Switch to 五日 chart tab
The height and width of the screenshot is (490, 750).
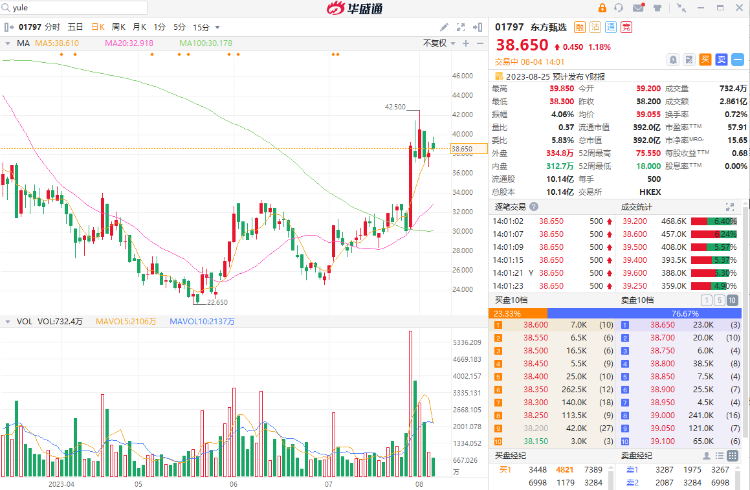click(x=75, y=27)
